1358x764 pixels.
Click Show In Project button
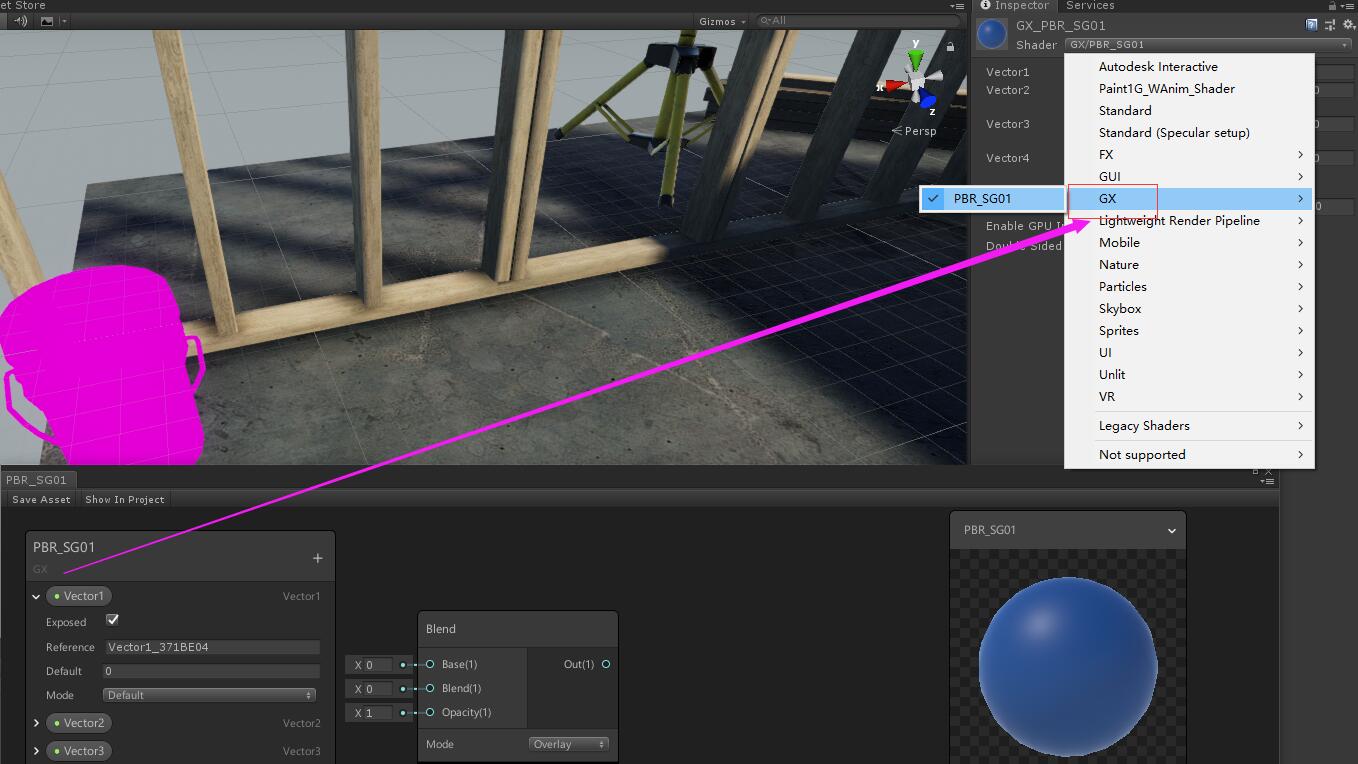[x=125, y=499]
